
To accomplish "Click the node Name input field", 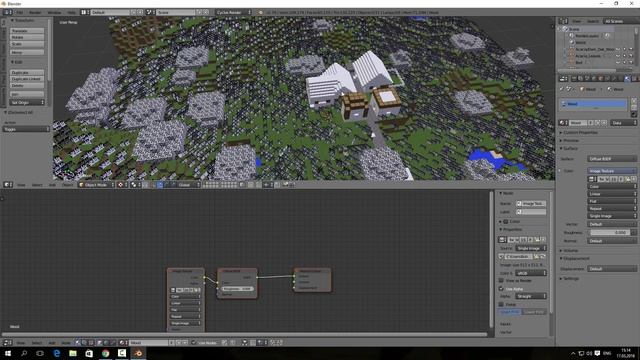I will tap(531, 204).
